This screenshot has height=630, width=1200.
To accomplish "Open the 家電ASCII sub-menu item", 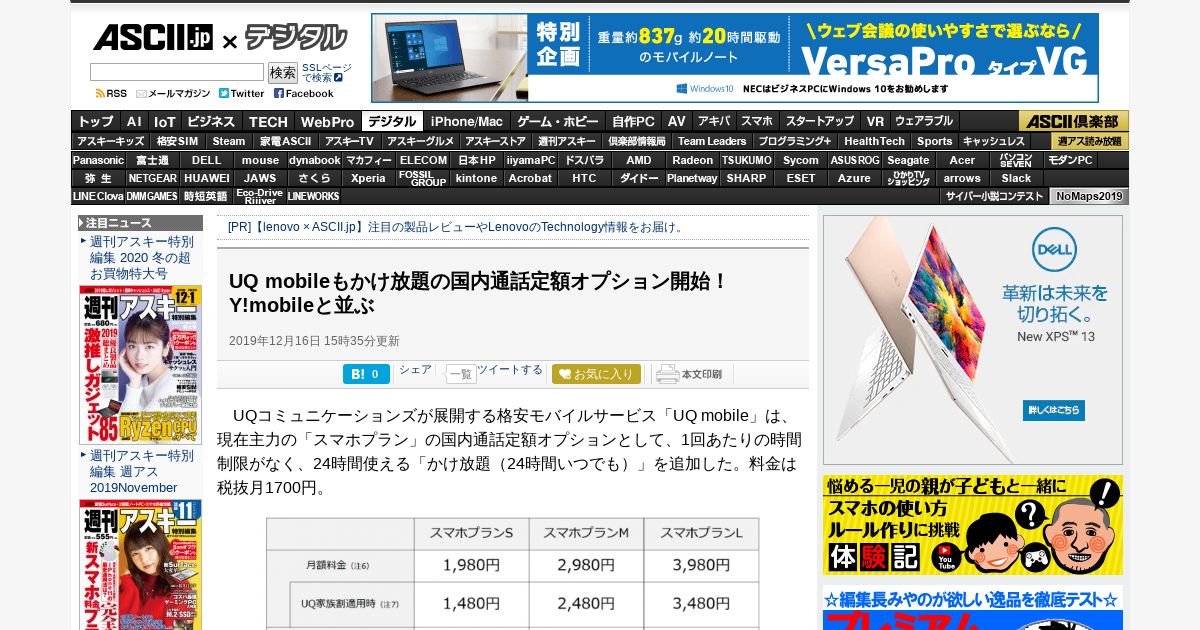I will (x=286, y=141).
